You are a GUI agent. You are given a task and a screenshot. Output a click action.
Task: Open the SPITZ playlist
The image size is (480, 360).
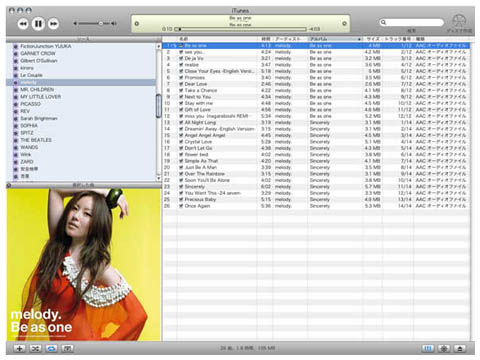coord(81,133)
